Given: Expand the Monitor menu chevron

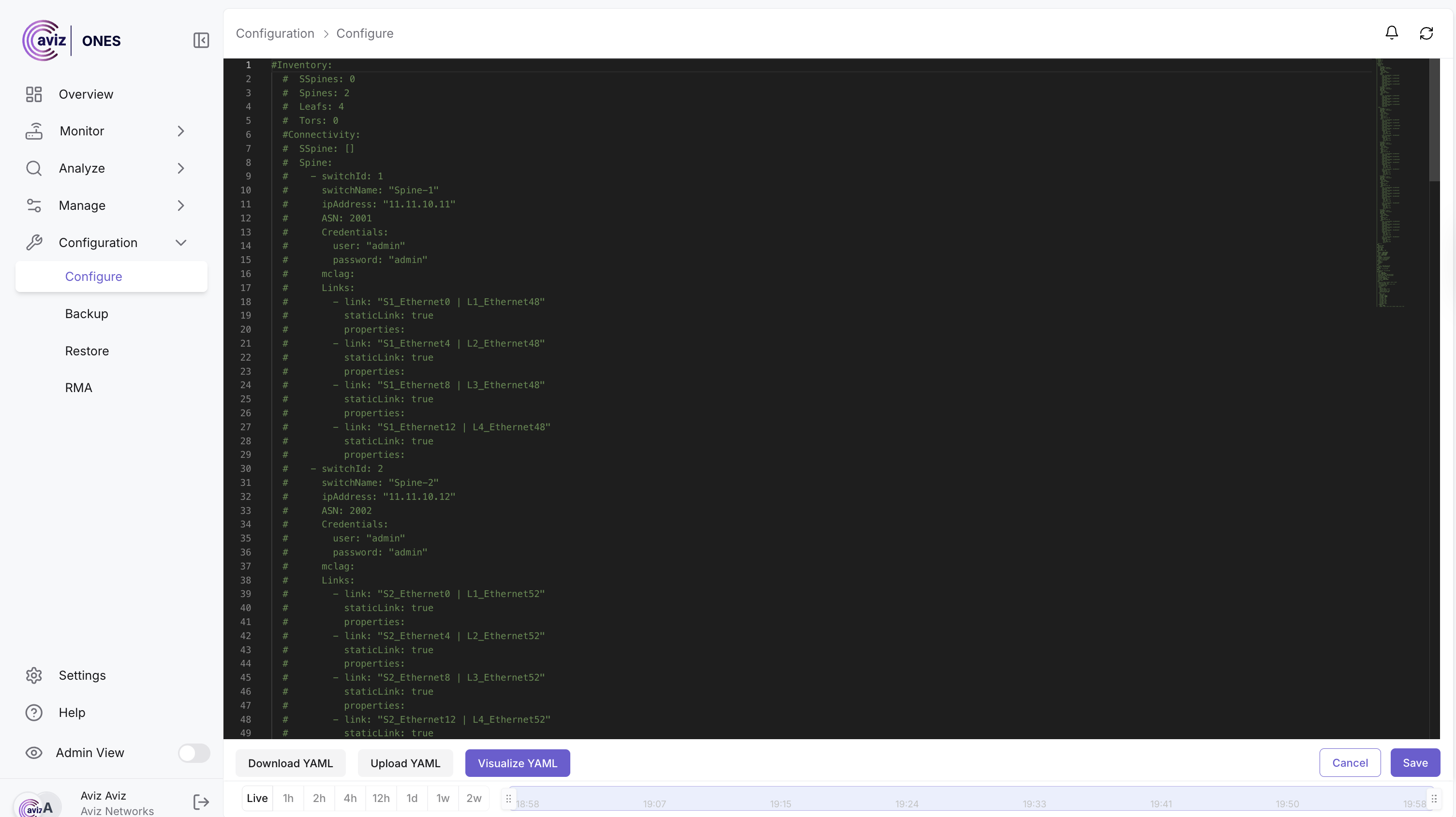Looking at the screenshot, I should [181, 131].
